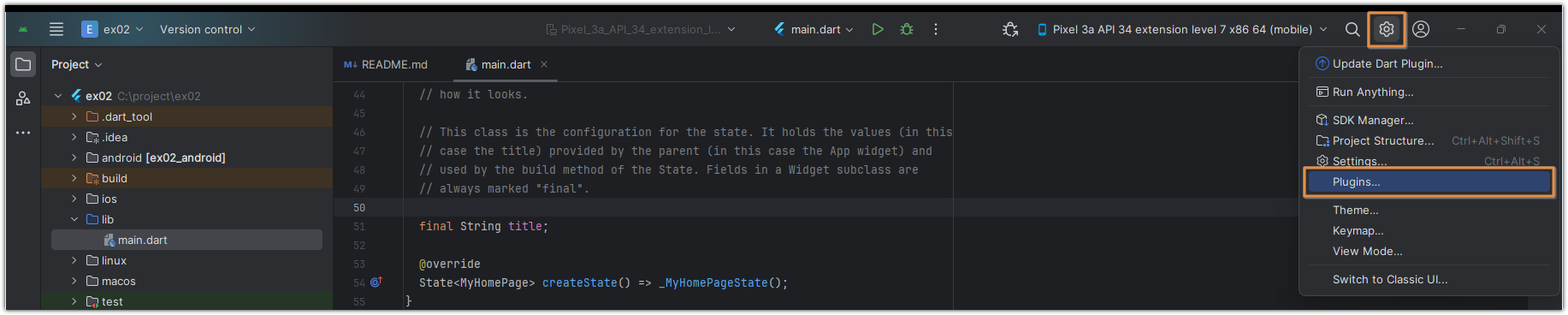Close the main.dart tab
The image size is (1568, 315).
pos(544,64)
